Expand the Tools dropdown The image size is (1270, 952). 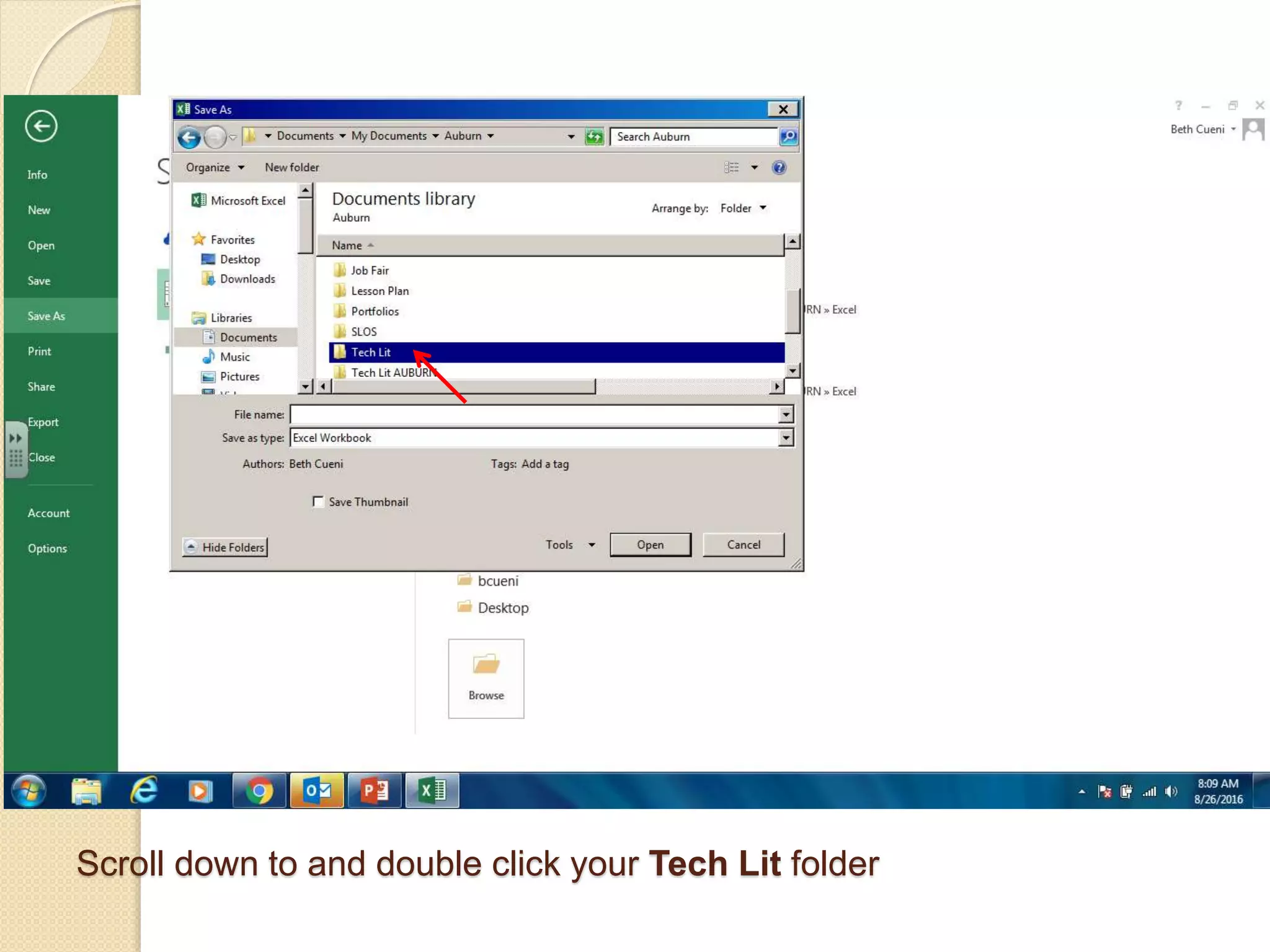coord(571,545)
